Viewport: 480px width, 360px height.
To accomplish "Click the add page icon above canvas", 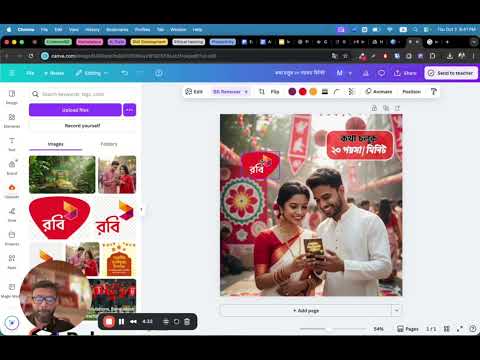I will 397,108.
